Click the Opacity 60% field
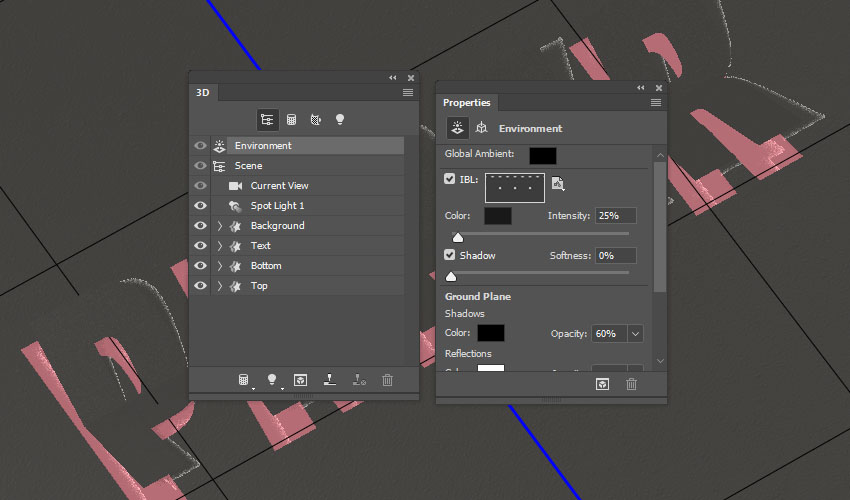Image resolution: width=850 pixels, height=500 pixels. tap(610, 334)
